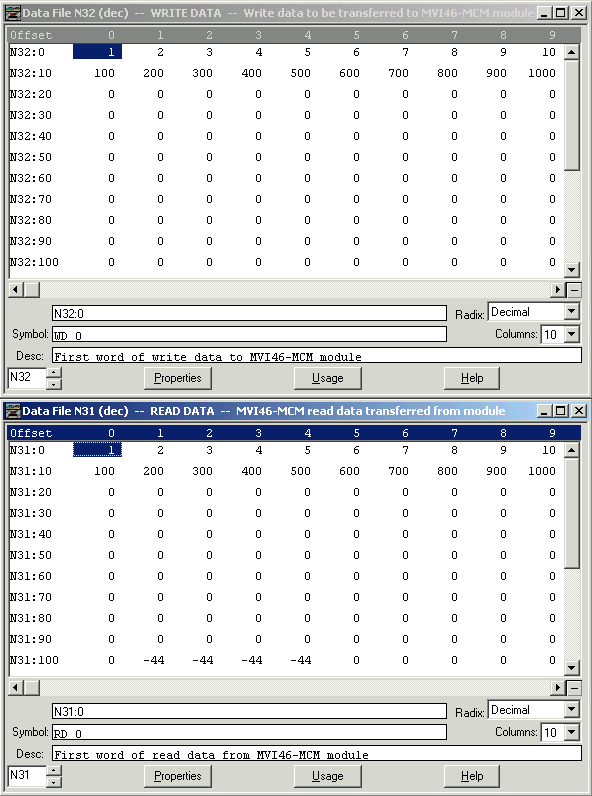
Task: Select N32 cell with value 1000
Action: click(542, 73)
